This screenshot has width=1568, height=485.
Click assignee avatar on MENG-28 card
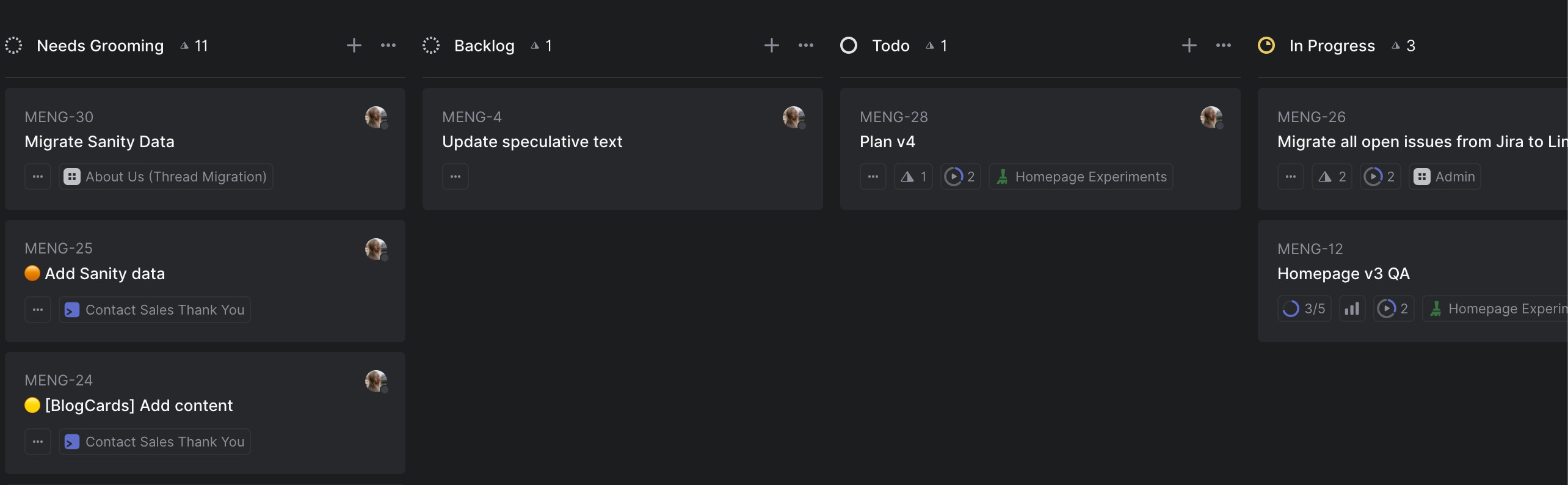click(1211, 117)
